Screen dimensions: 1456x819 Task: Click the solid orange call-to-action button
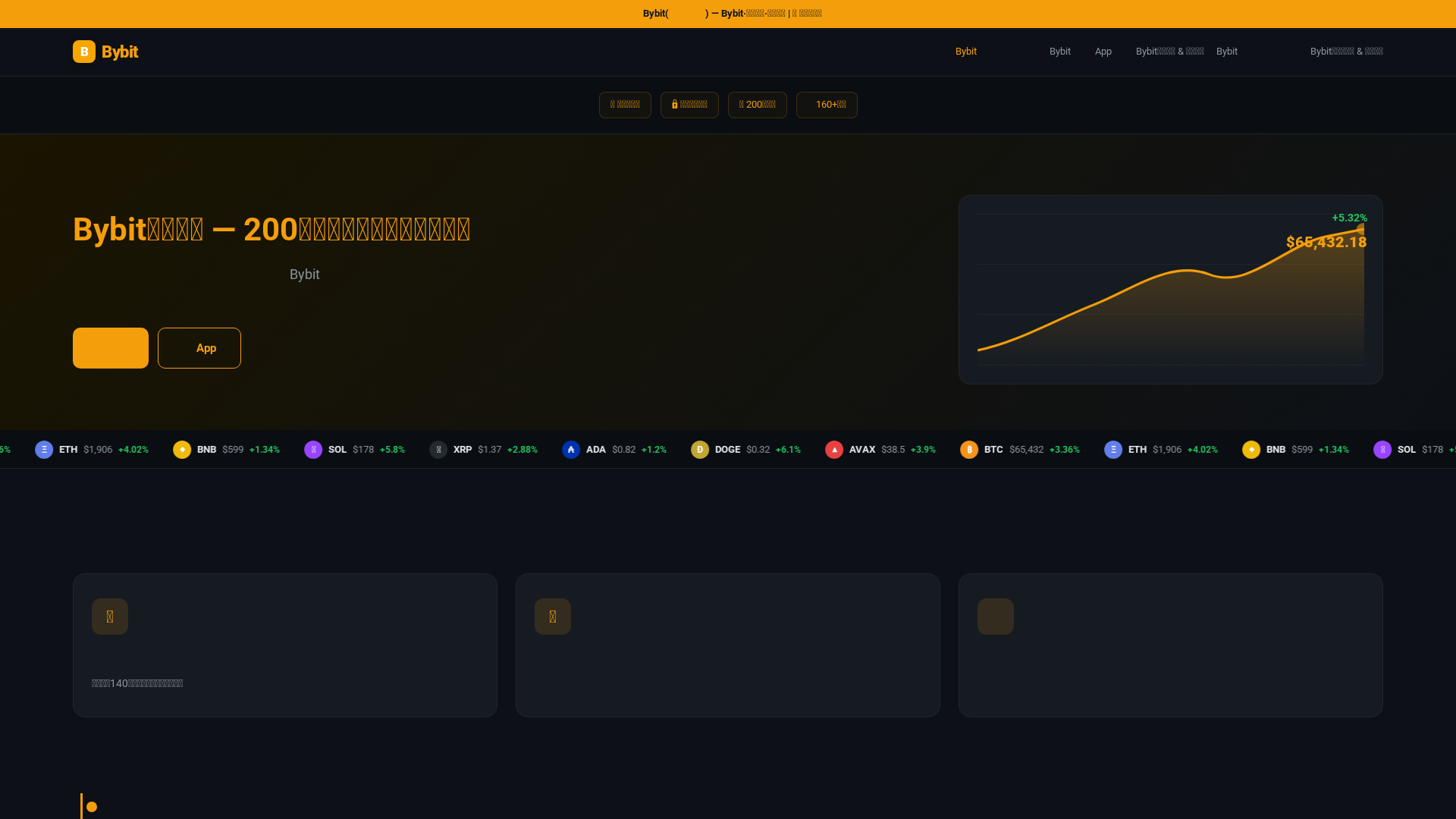point(110,348)
